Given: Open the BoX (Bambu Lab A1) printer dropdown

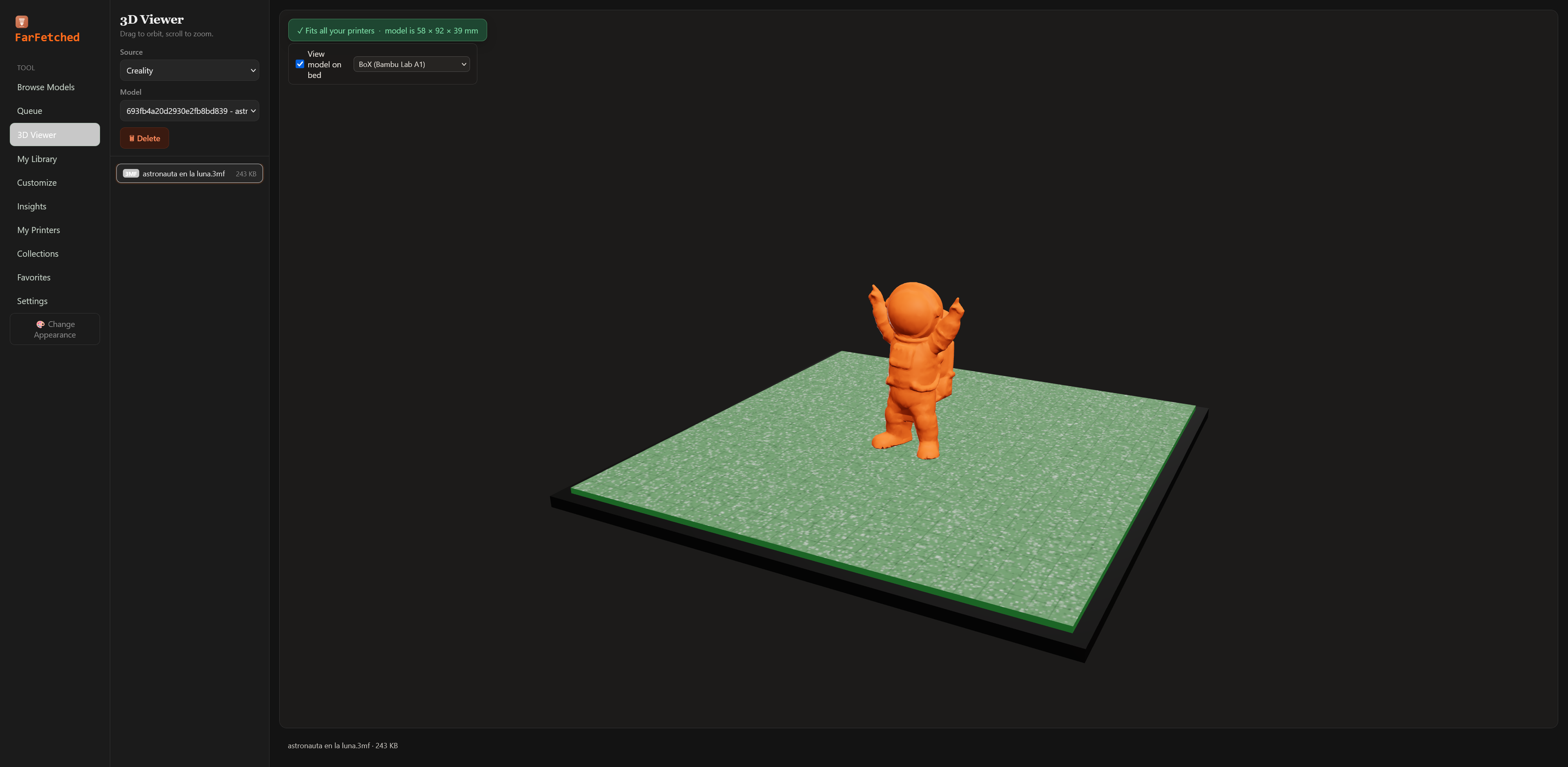Looking at the screenshot, I should [x=412, y=64].
